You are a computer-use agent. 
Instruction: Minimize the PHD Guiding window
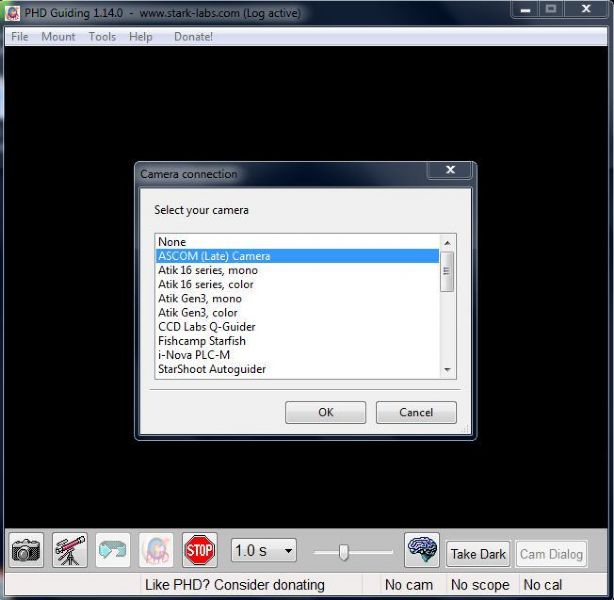pos(526,9)
